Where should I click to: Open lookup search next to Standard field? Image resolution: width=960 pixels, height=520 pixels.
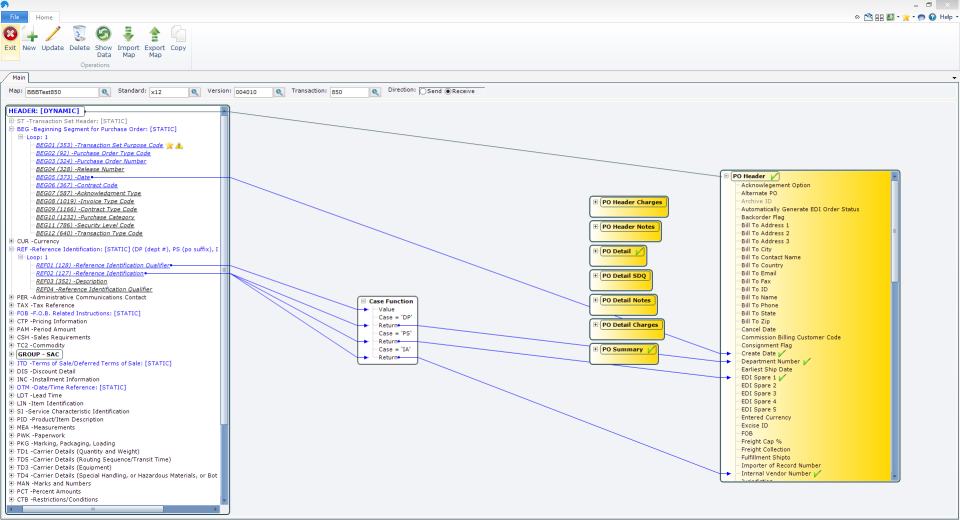click(195, 92)
